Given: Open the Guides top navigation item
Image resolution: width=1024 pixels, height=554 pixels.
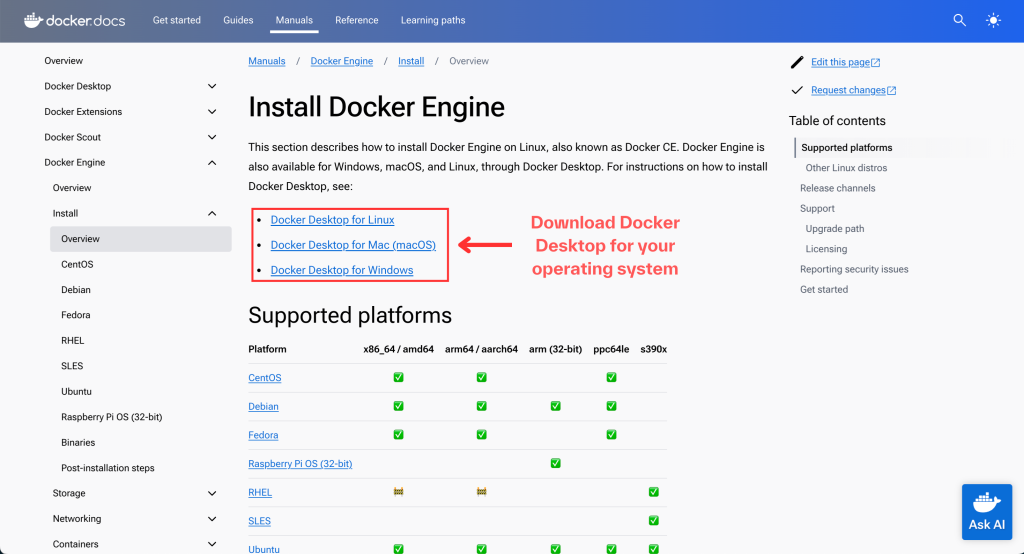Looking at the screenshot, I should point(238,20).
